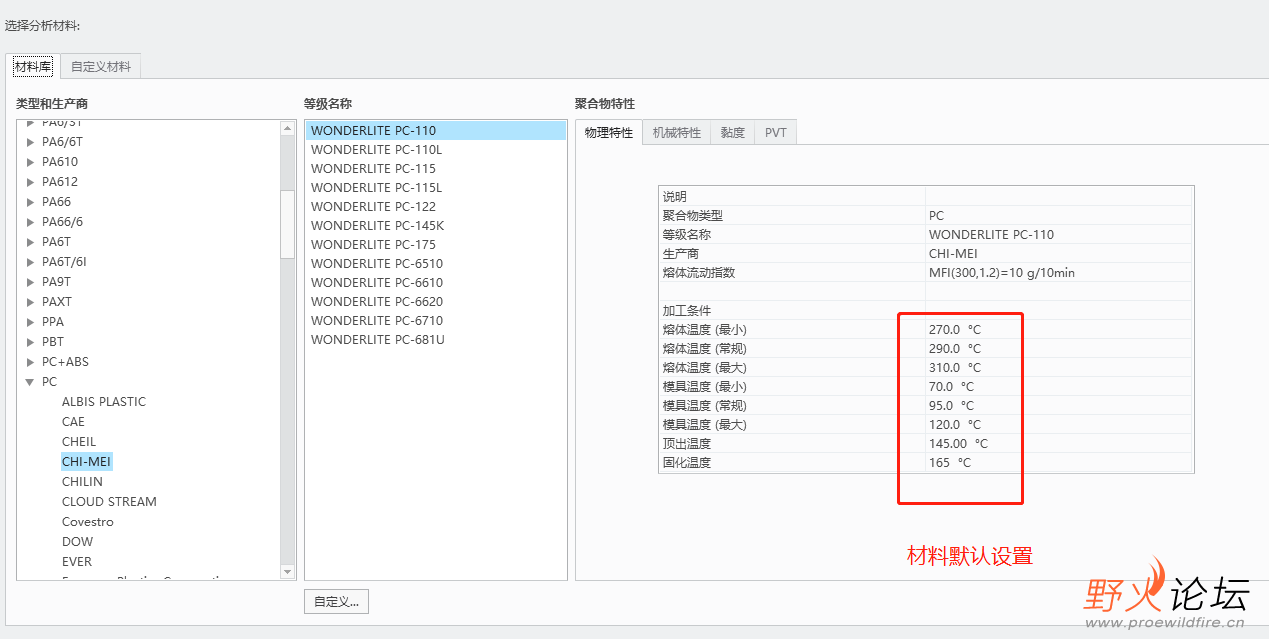Click the 自定义... button
The width and height of the screenshot is (1269, 639).
pyautogui.click(x=337, y=602)
